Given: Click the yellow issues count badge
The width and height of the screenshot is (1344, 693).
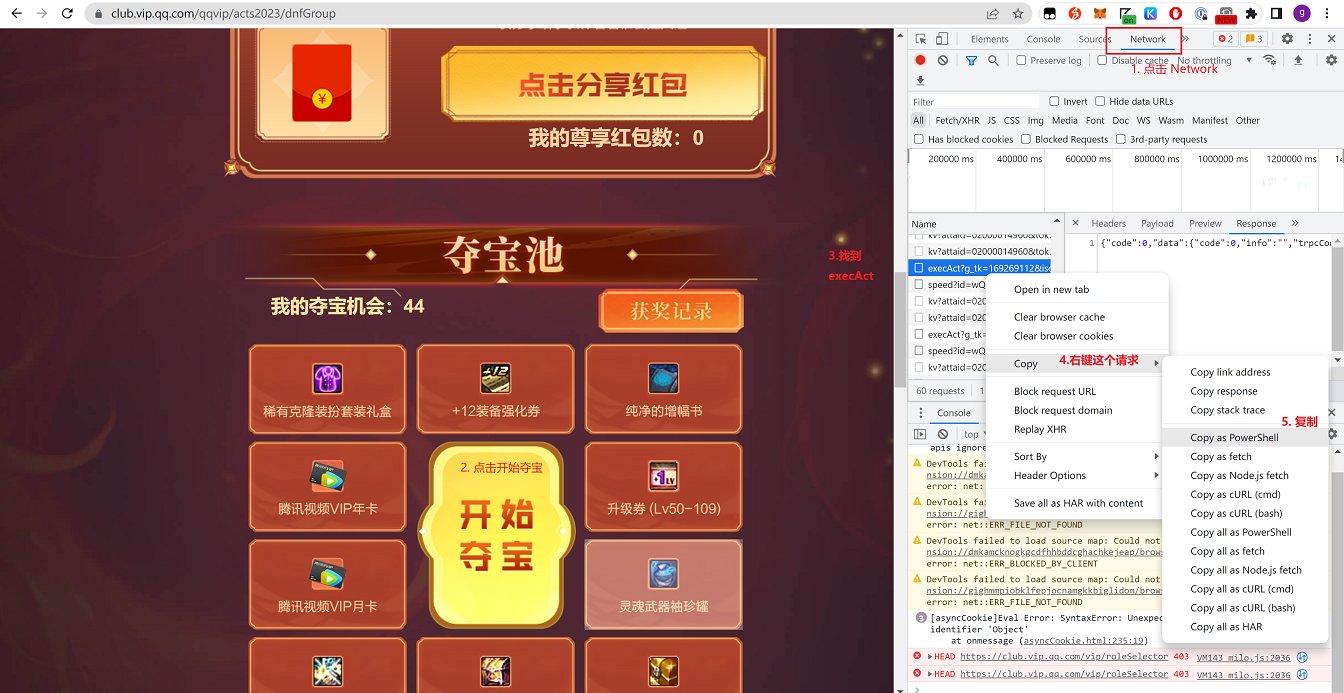Looking at the screenshot, I should 1254,39.
